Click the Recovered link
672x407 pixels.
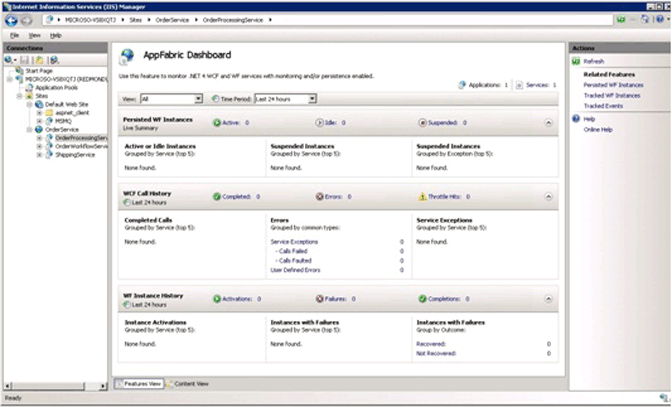point(431,344)
